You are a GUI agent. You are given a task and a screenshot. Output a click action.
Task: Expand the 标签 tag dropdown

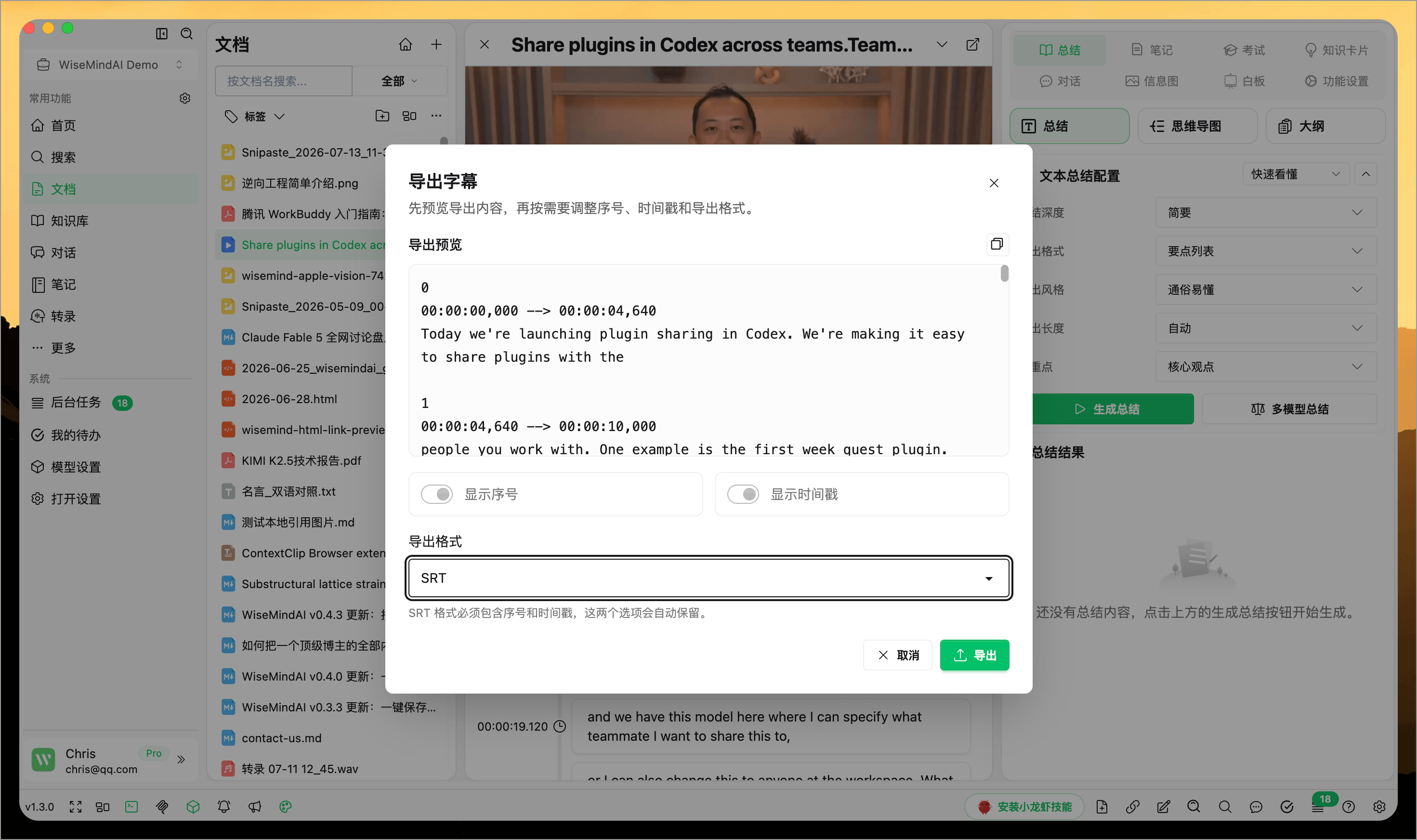tap(255, 116)
